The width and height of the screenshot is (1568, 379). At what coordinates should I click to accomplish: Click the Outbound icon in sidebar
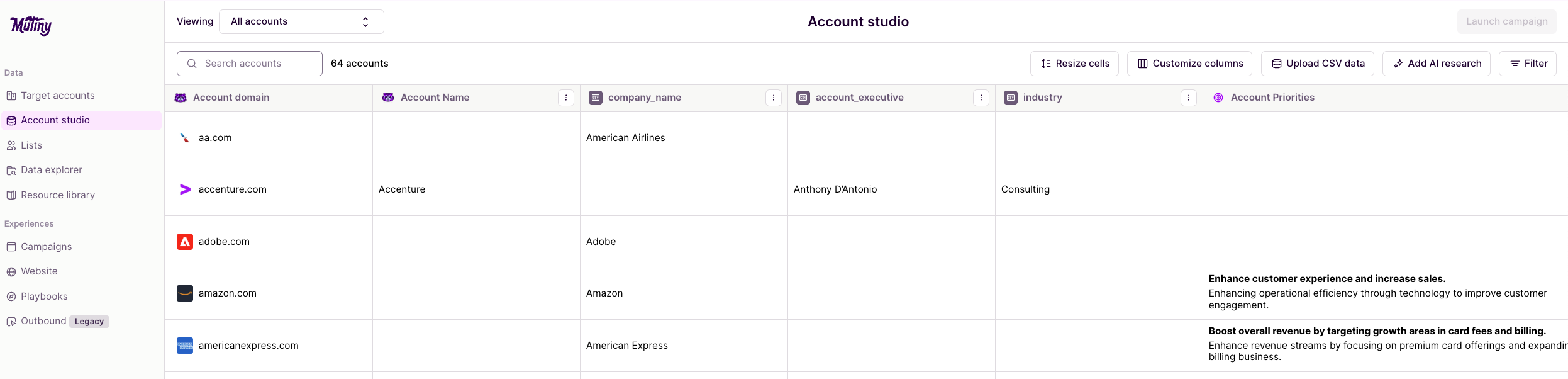[x=11, y=321]
